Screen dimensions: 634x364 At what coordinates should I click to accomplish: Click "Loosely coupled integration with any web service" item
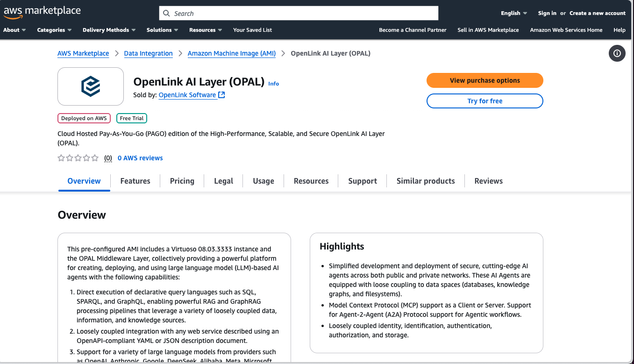click(178, 336)
